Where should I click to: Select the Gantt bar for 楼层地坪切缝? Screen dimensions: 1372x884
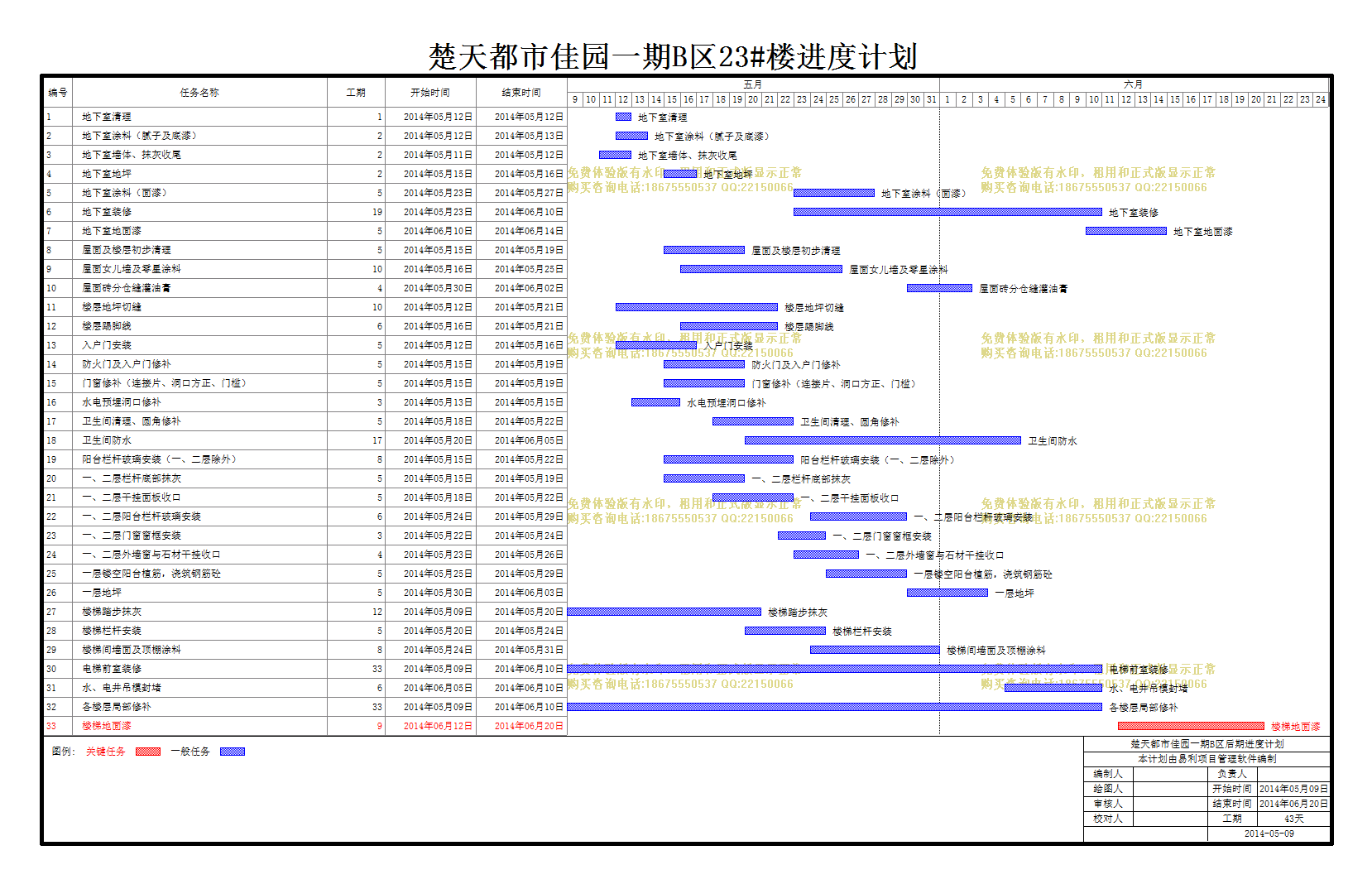click(697, 307)
